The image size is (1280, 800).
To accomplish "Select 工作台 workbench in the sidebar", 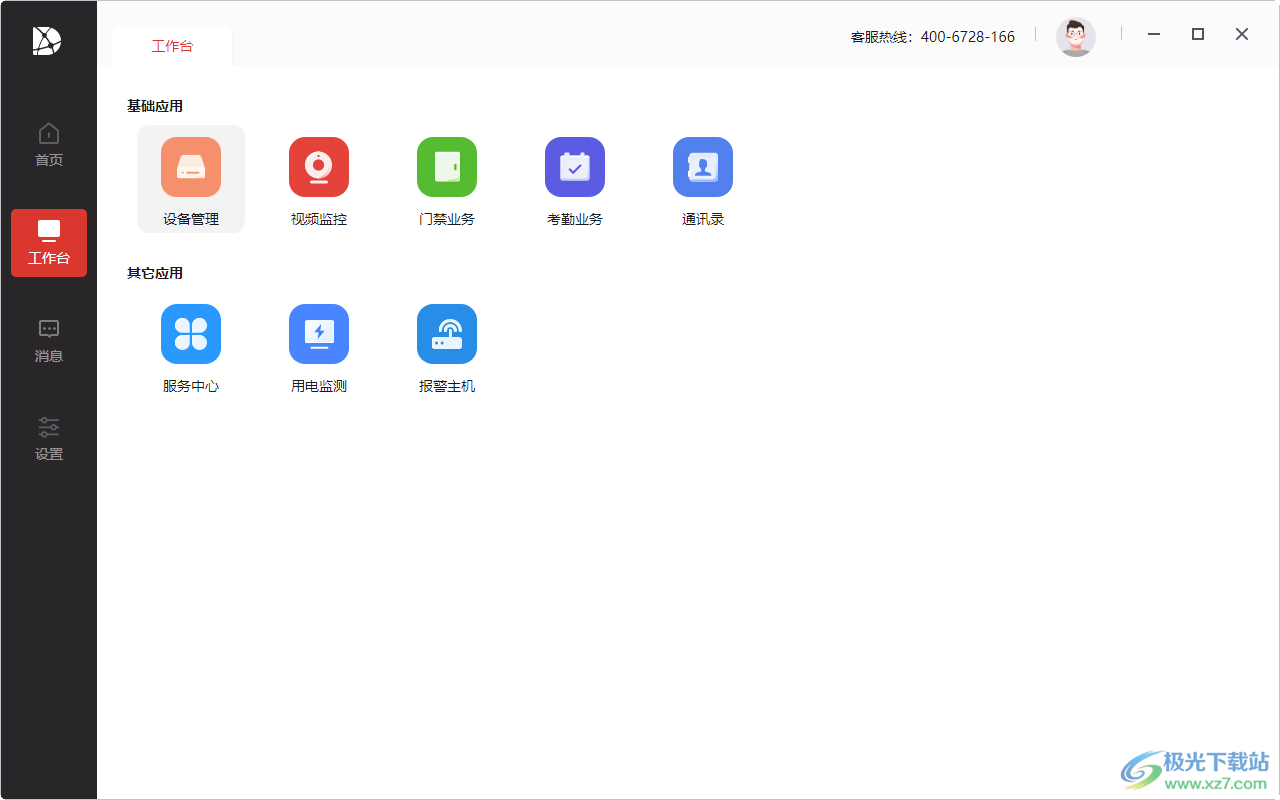I will pos(49,243).
